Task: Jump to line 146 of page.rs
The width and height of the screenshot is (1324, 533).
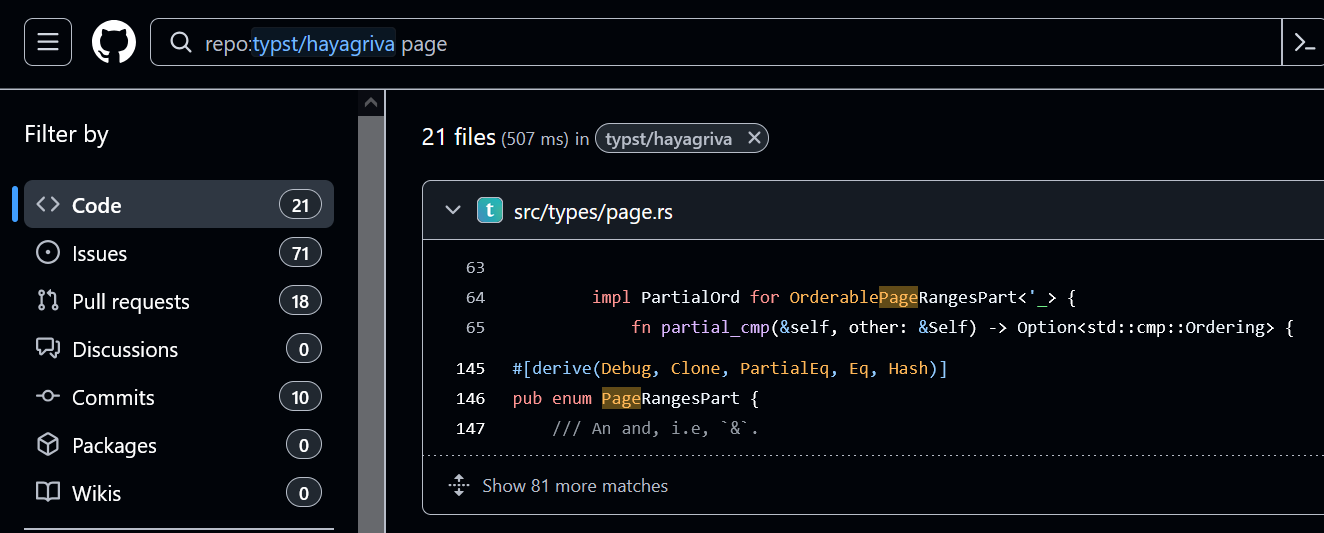Action: click(x=470, y=399)
